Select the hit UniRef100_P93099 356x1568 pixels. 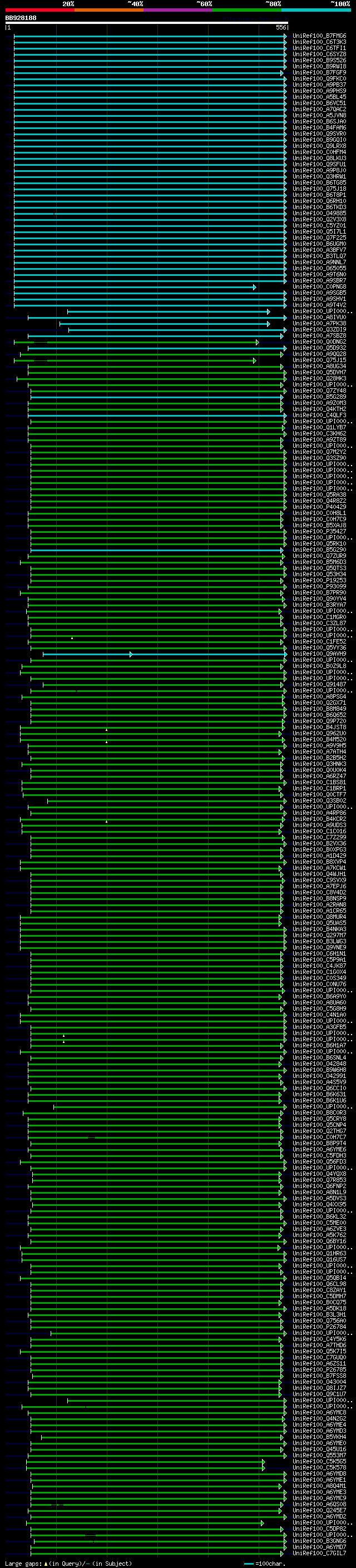319,587
